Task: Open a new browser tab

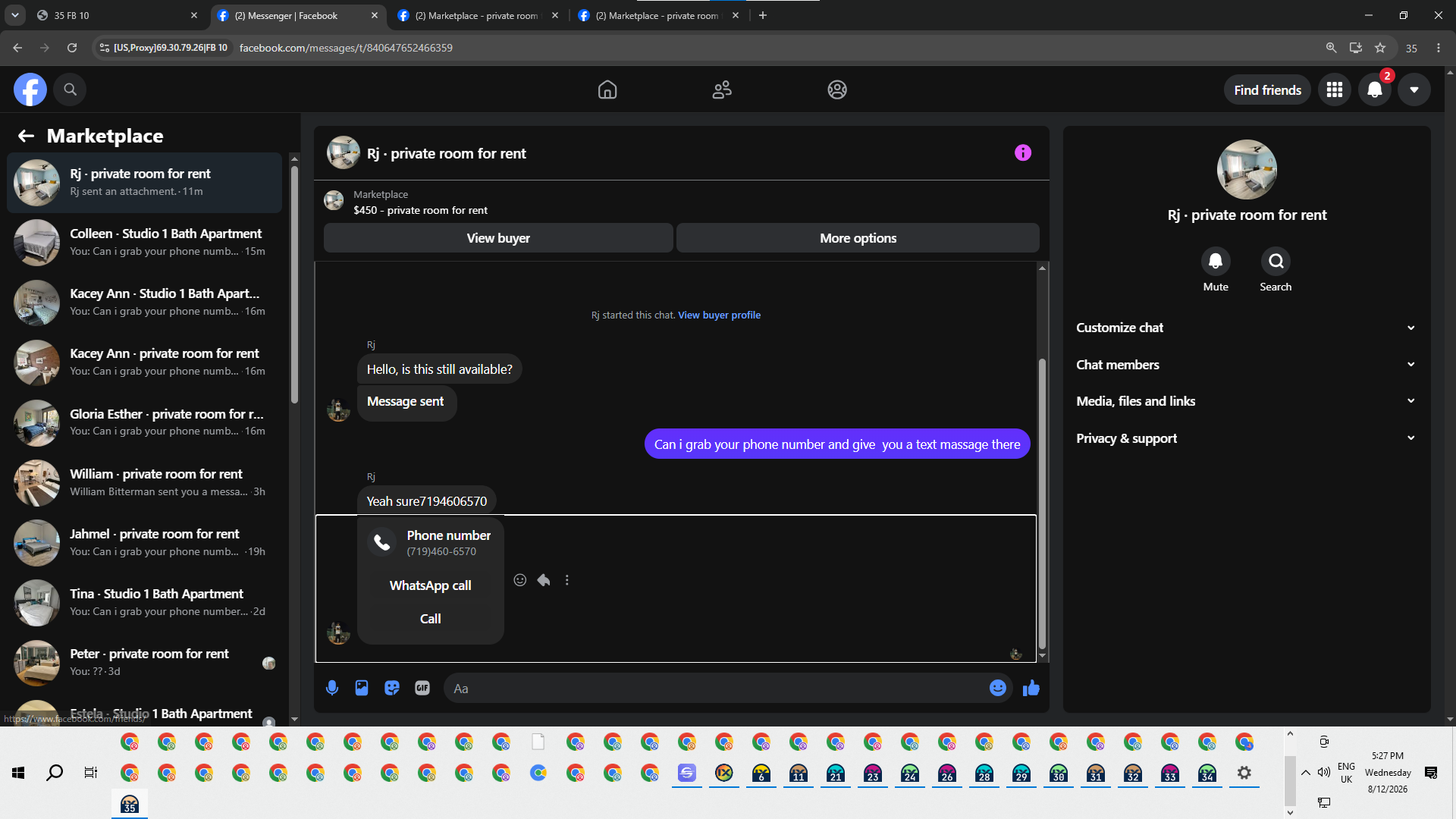Action: point(763,15)
